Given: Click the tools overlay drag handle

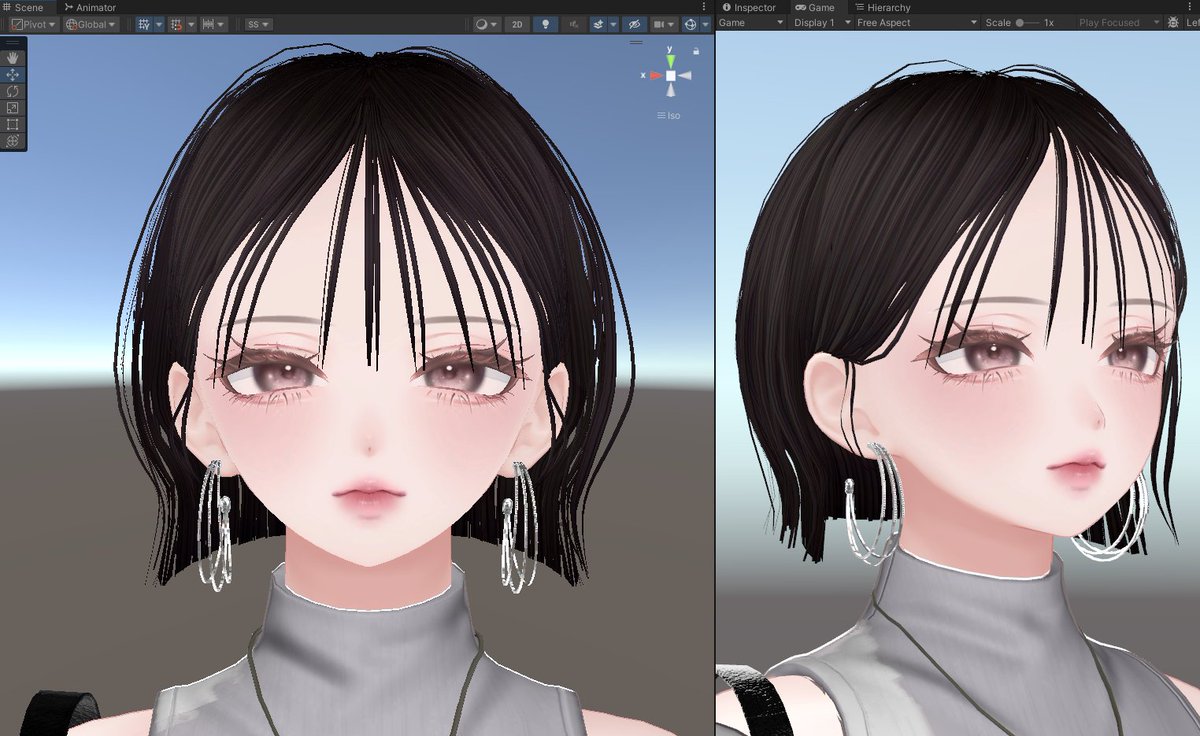Looking at the screenshot, I should point(13,43).
